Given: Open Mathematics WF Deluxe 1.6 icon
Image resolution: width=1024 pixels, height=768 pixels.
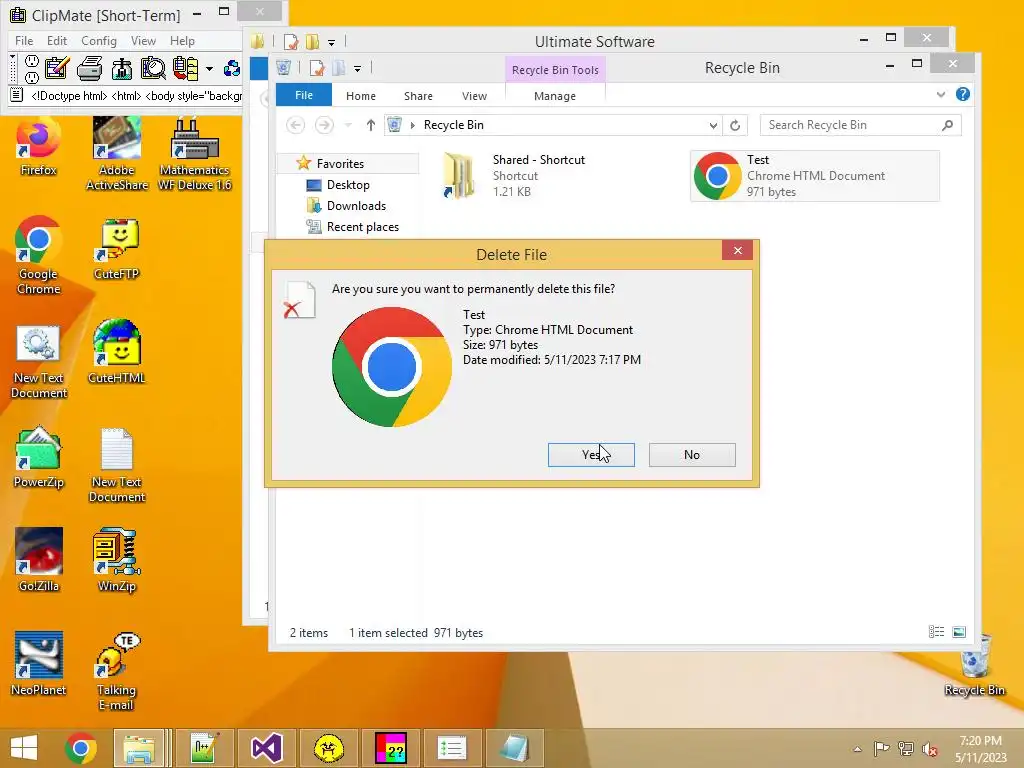Looking at the screenshot, I should click(194, 154).
